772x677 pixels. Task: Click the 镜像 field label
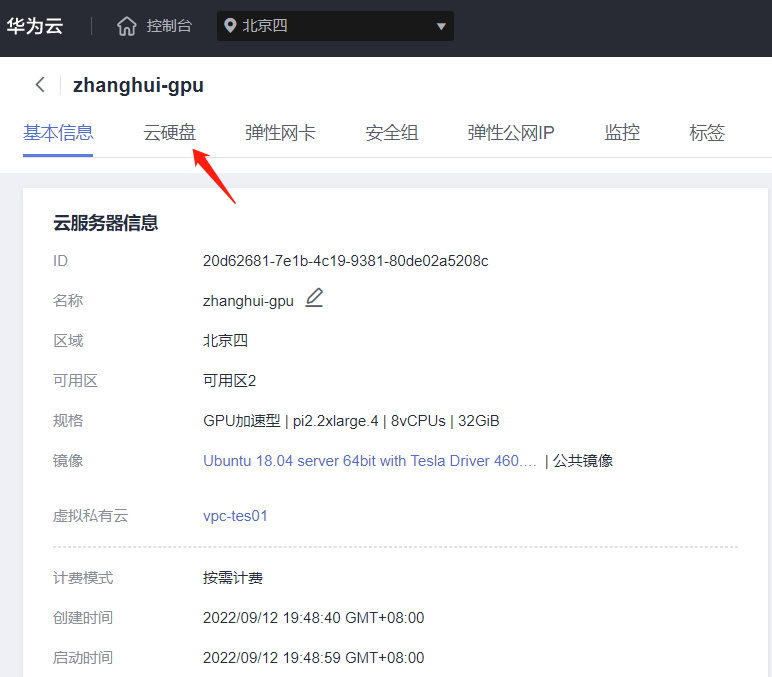click(x=68, y=461)
